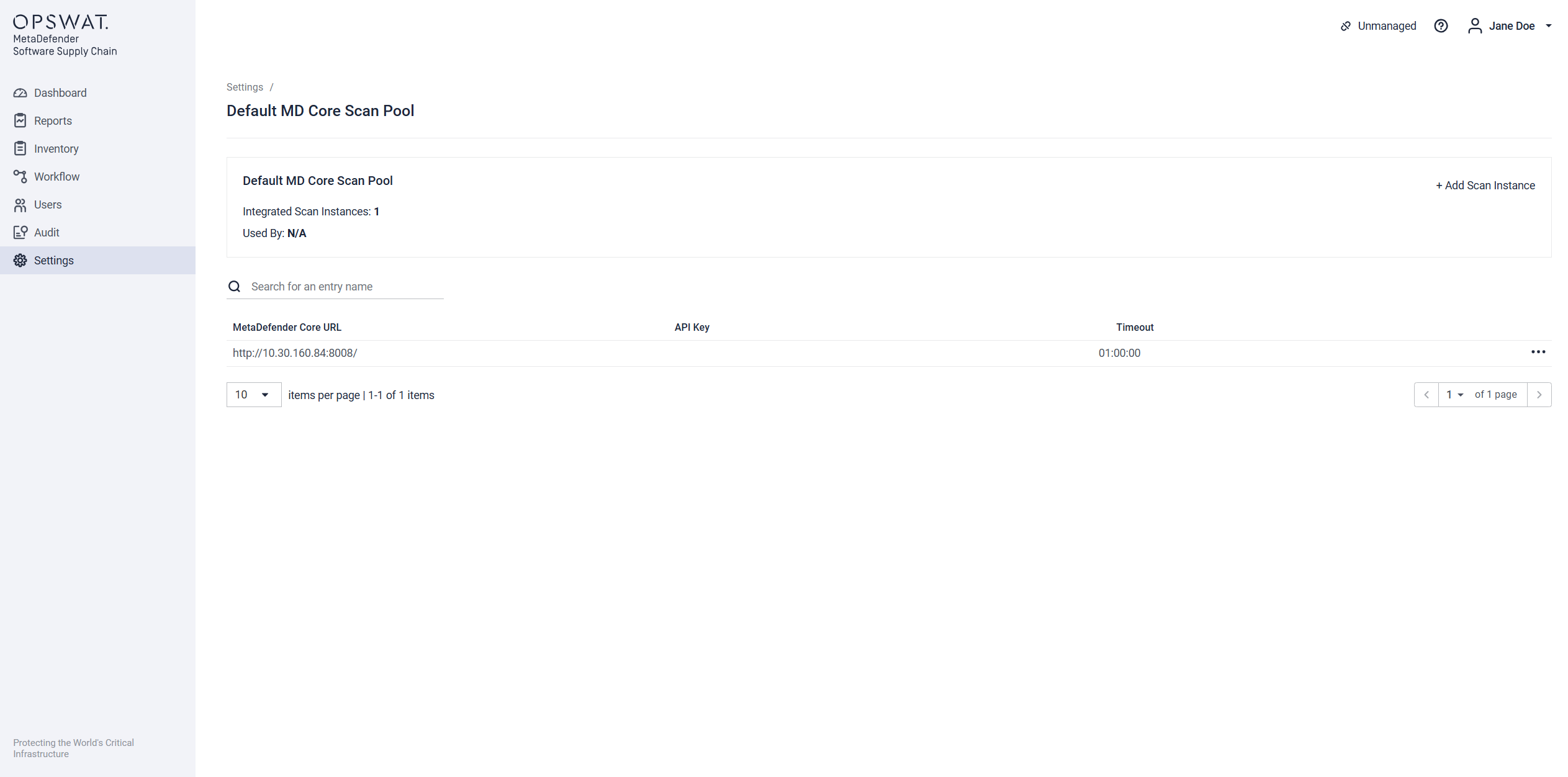
Task: Click the Used By: N/A text
Action: pos(274,233)
